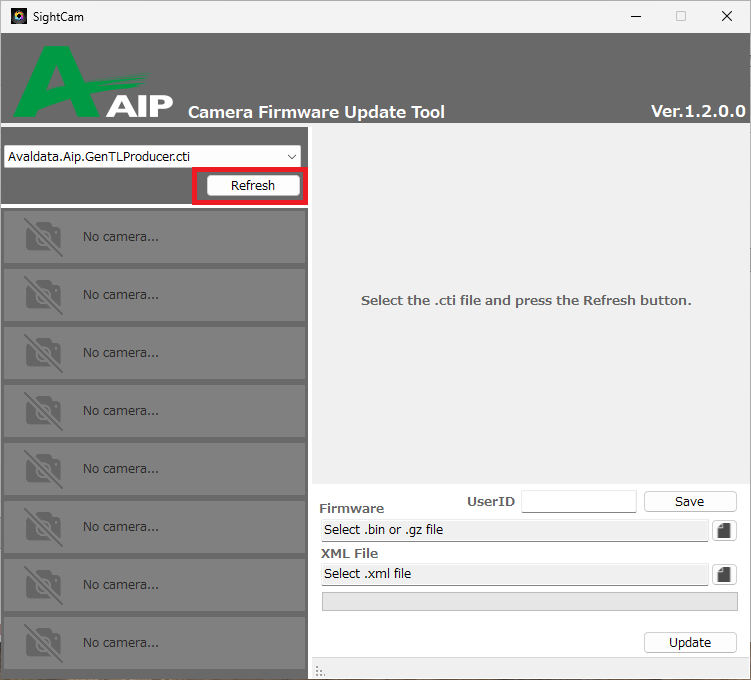751x680 pixels.
Task: Open the browse icon for the Firmware file
Action: [724, 531]
